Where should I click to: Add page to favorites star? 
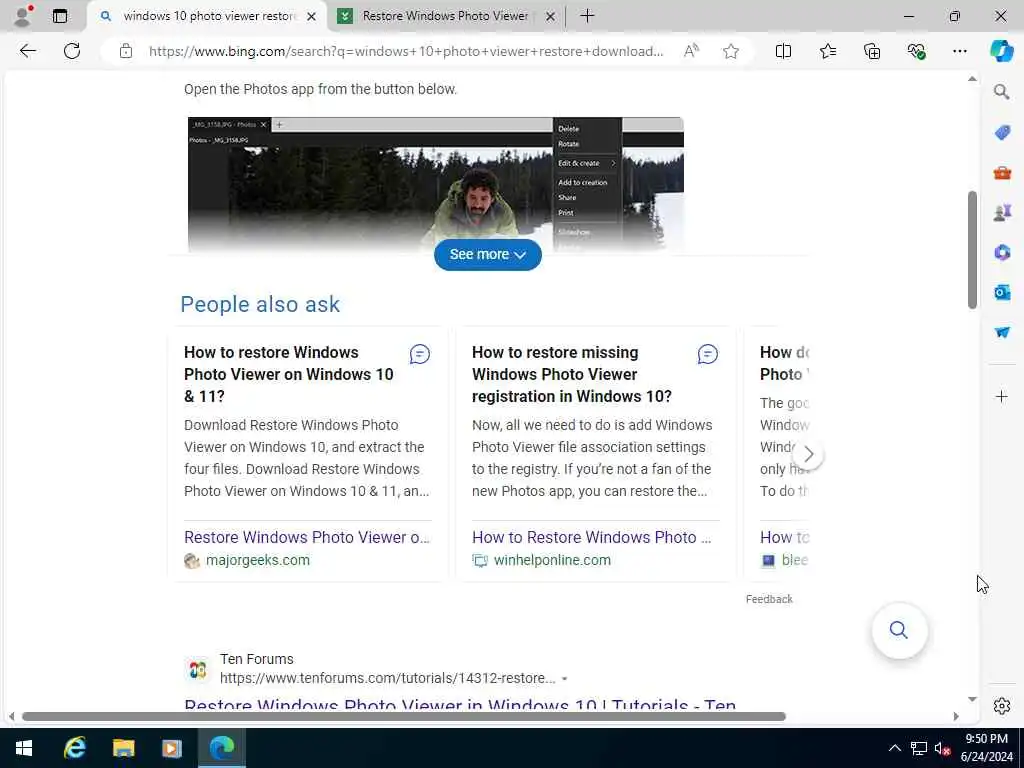[731, 51]
